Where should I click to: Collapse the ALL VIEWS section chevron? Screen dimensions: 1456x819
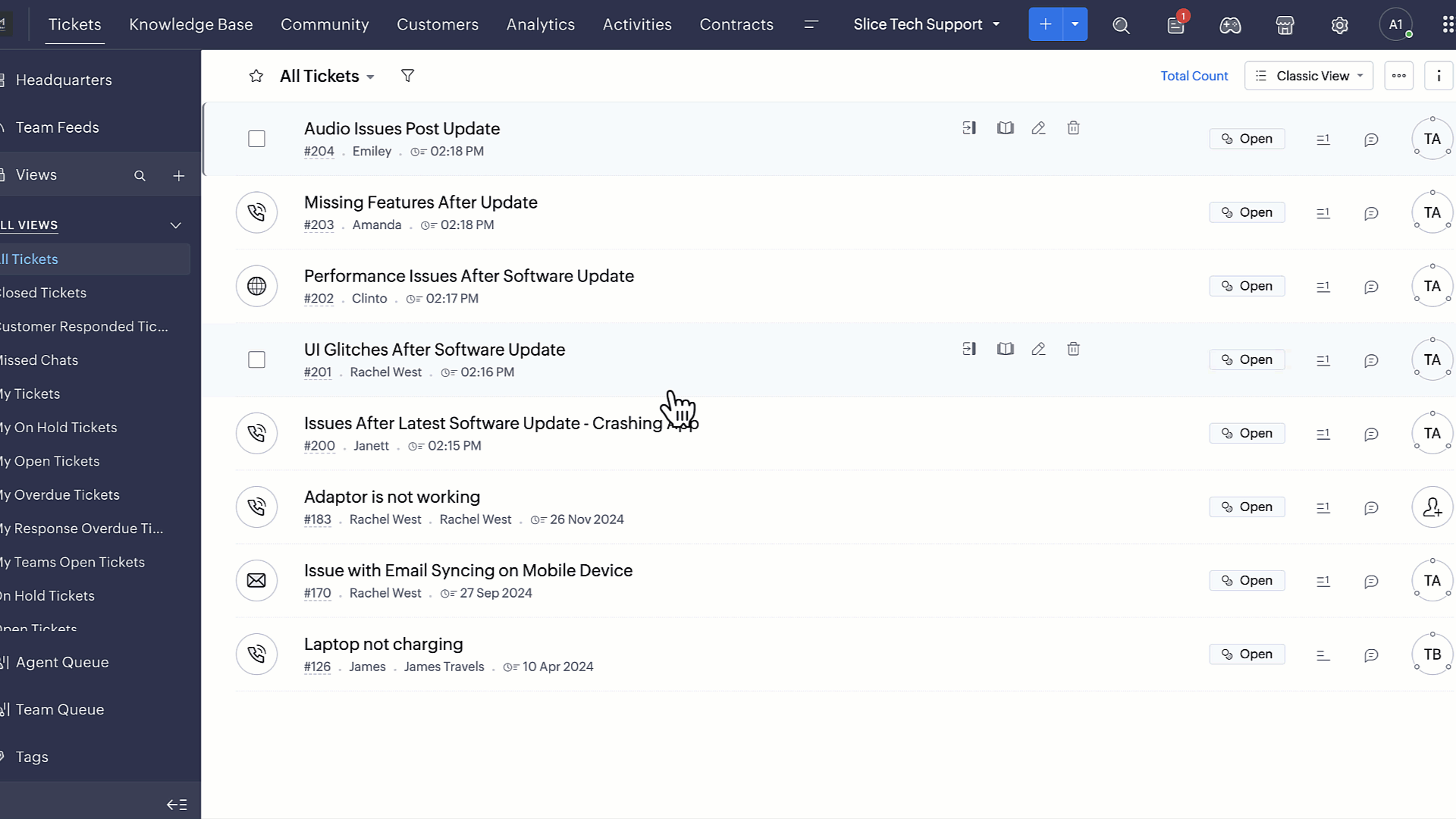(176, 225)
